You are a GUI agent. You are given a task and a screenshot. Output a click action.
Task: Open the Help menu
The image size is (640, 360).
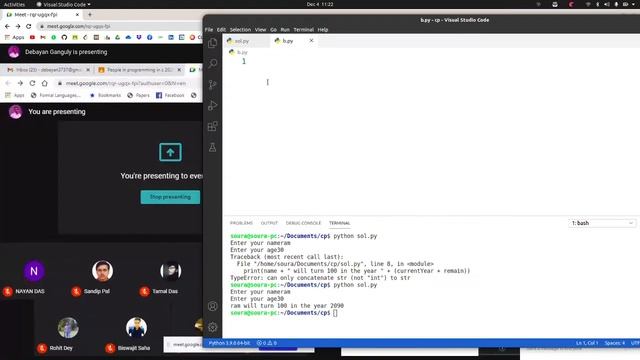click(323, 30)
